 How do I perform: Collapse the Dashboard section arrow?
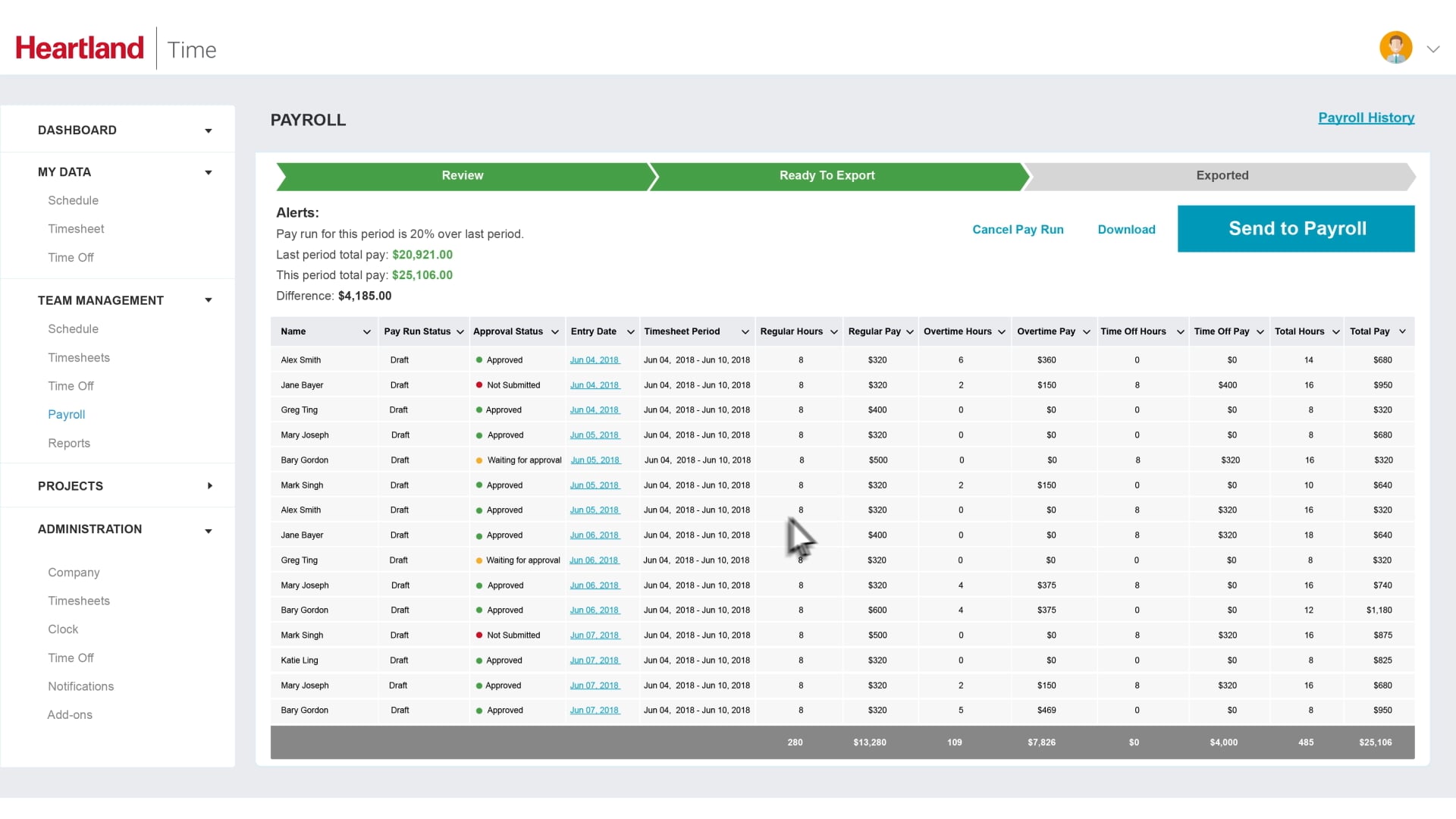(x=208, y=130)
